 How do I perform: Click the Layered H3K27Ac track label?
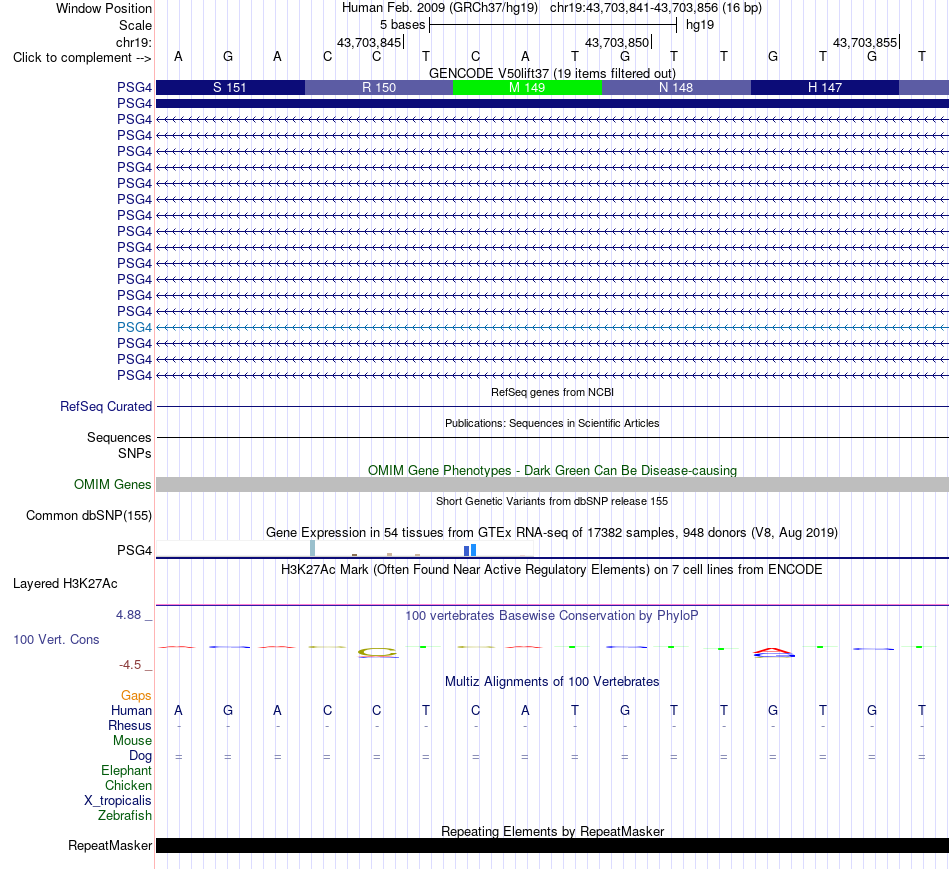pyautogui.click(x=65, y=584)
